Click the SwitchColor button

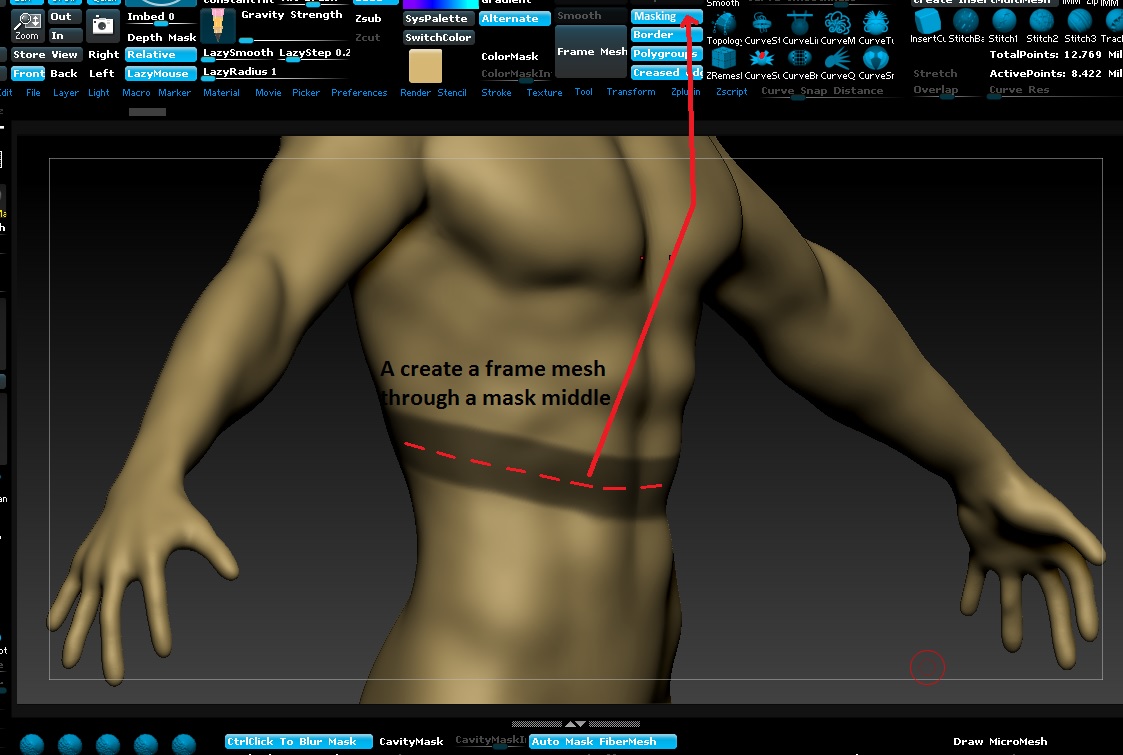click(438, 36)
